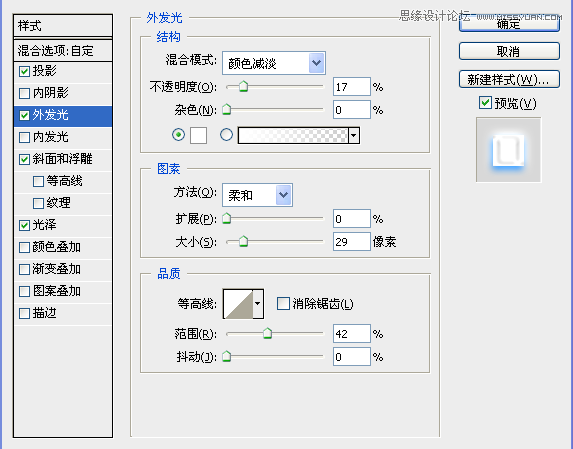
Task: Select the 图案叠加 row label
Action: coord(57,291)
